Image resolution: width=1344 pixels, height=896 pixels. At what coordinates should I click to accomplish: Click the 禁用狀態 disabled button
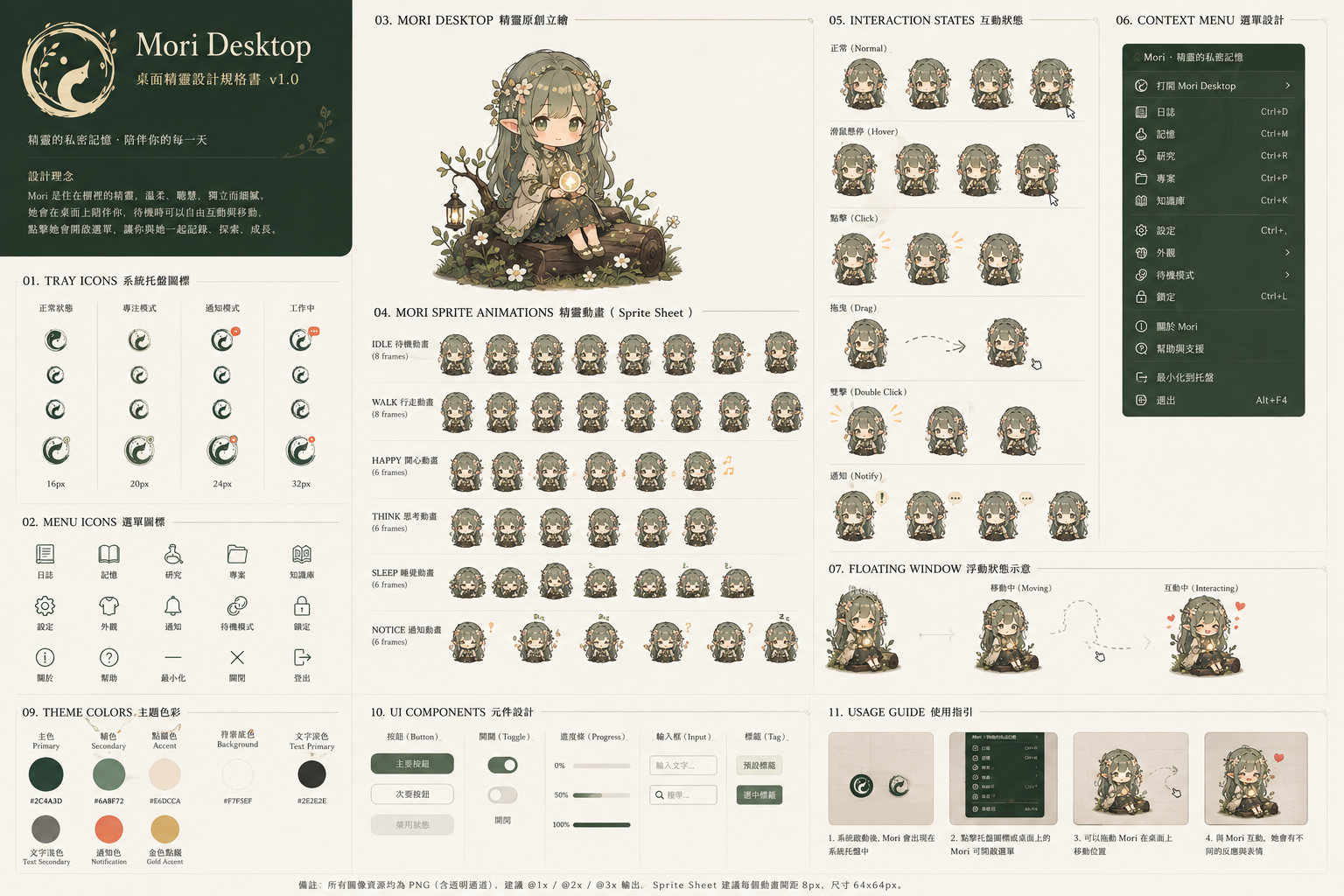click(412, 825)
